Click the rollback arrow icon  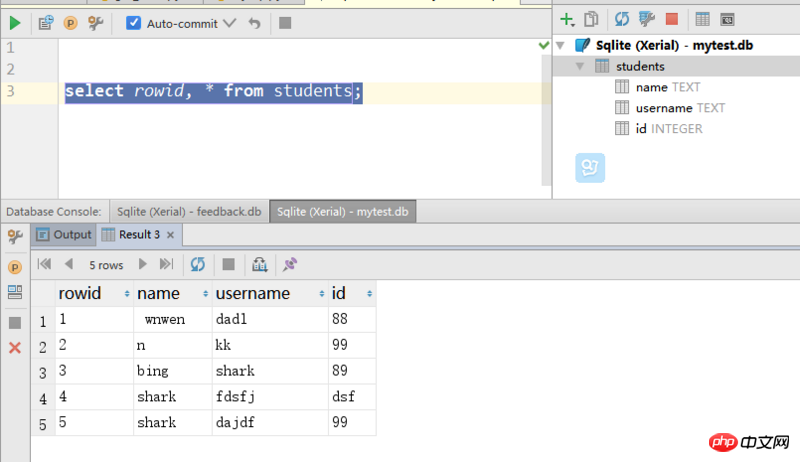coord(254,22)
